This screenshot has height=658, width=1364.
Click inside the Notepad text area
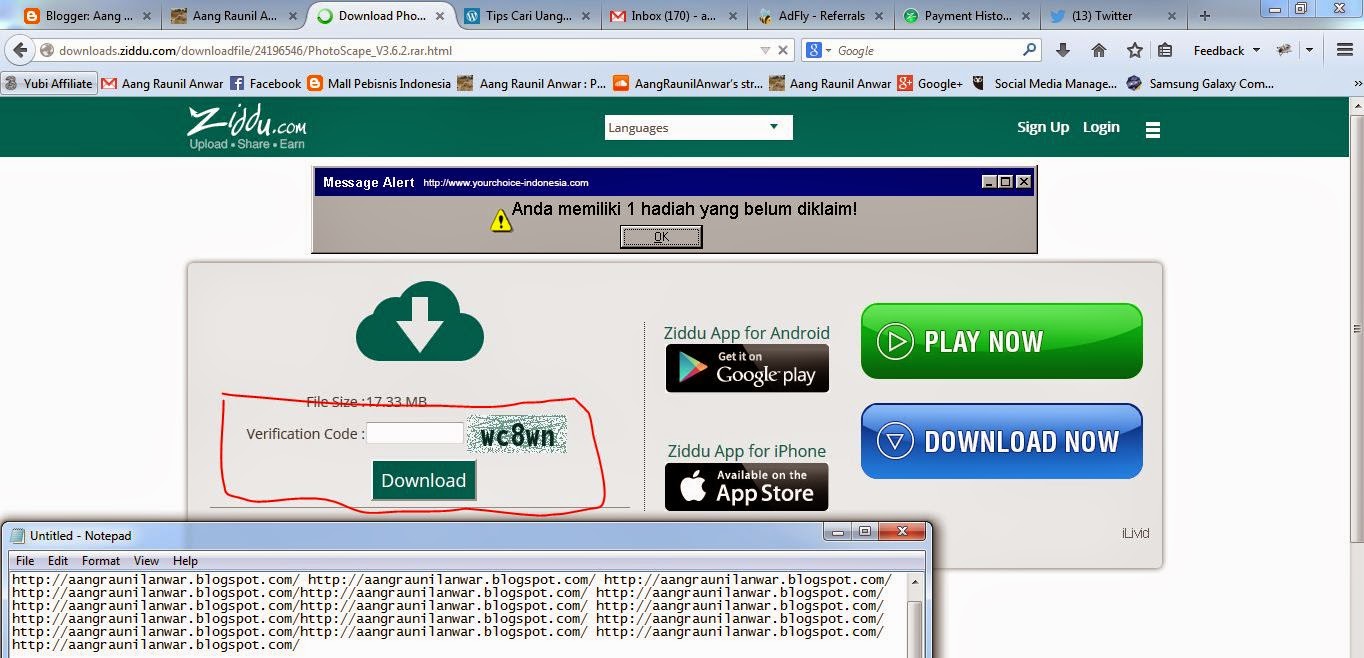[457, 615]
